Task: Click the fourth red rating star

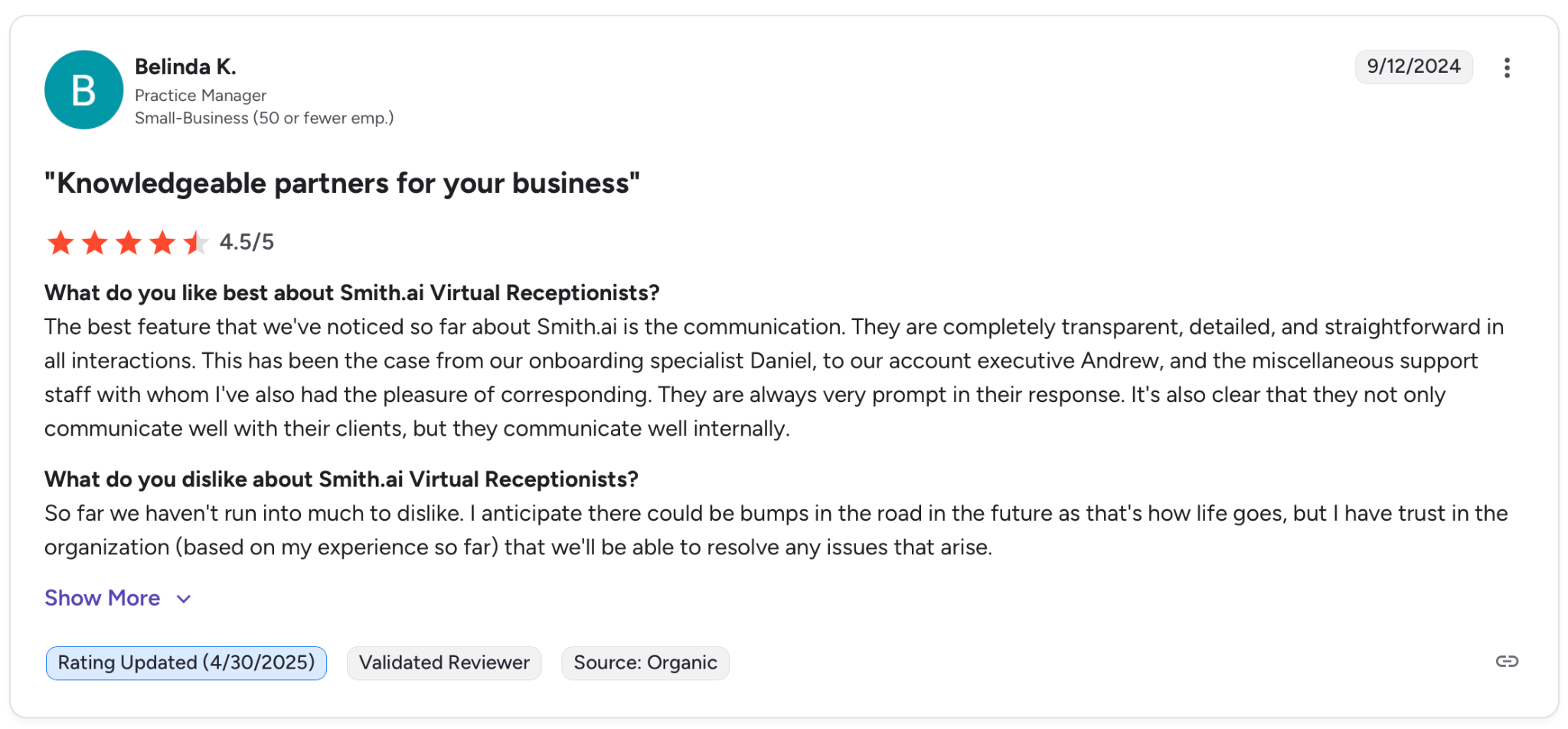Action: point(162,243)
